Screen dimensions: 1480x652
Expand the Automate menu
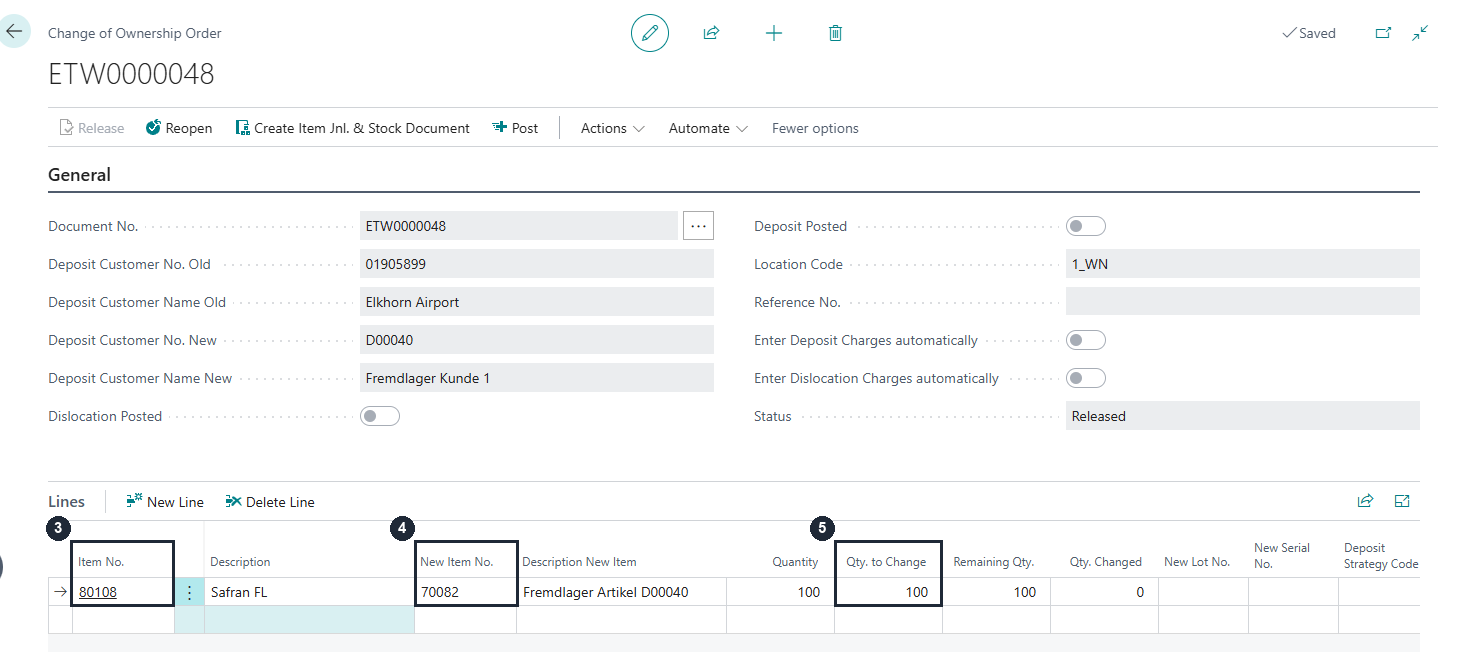pos(708,128)
